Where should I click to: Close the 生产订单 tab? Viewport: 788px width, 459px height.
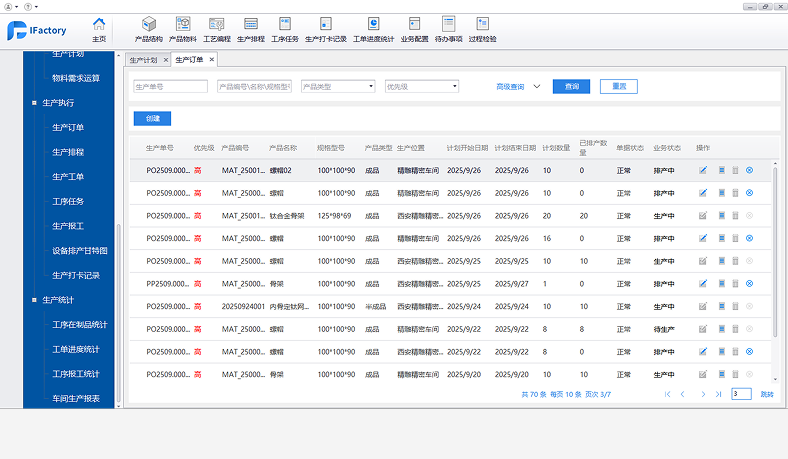click(212, 59)
